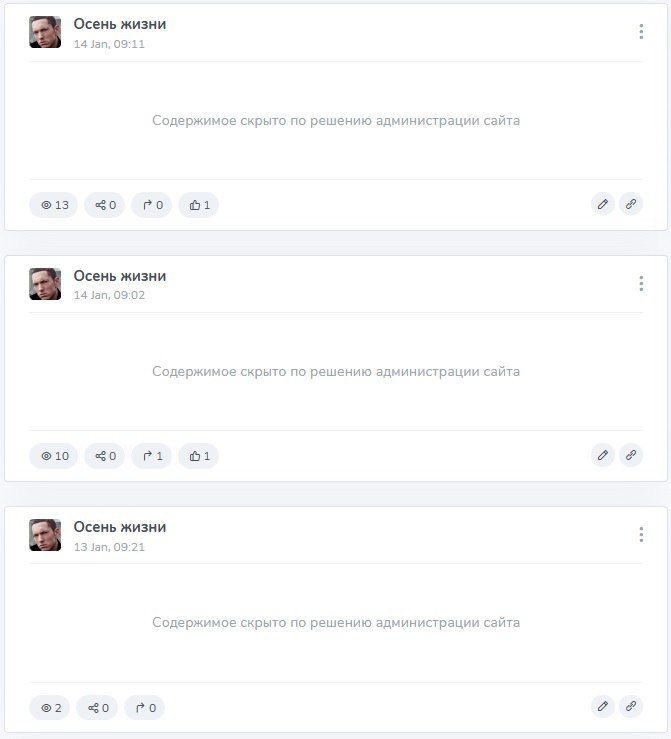
Task: Click views counter showing 13
Action: 53,205
